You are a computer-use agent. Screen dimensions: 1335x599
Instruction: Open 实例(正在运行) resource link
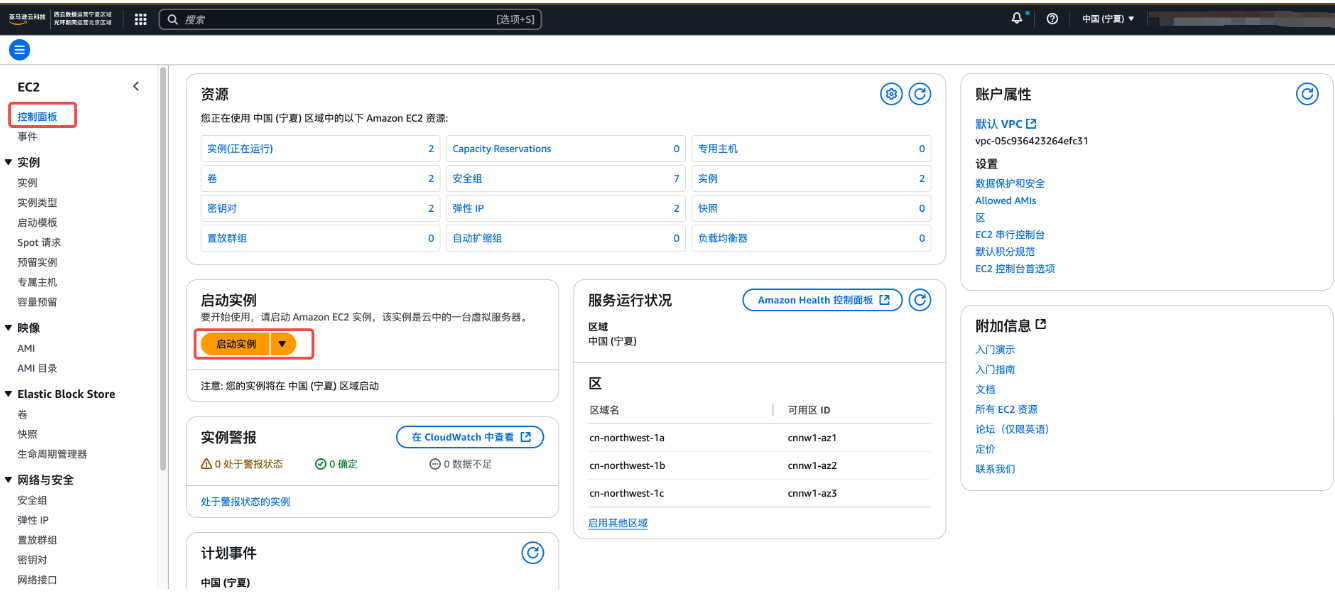pyautogui.click(x=240, y=149)
